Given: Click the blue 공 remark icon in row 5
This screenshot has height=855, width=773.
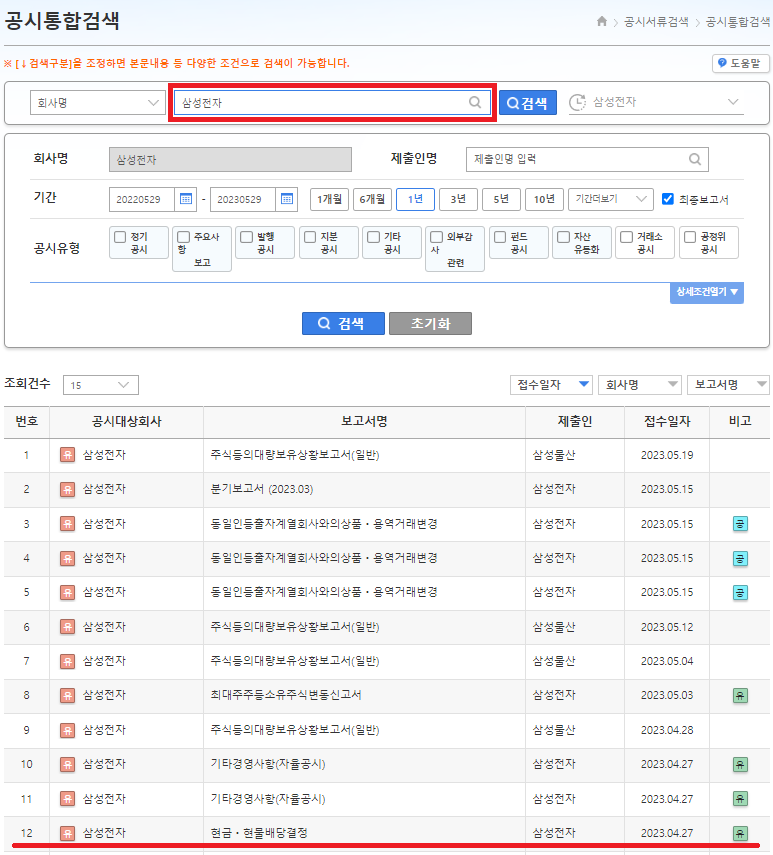Looking at the screenshot, I should coord(740,592).
